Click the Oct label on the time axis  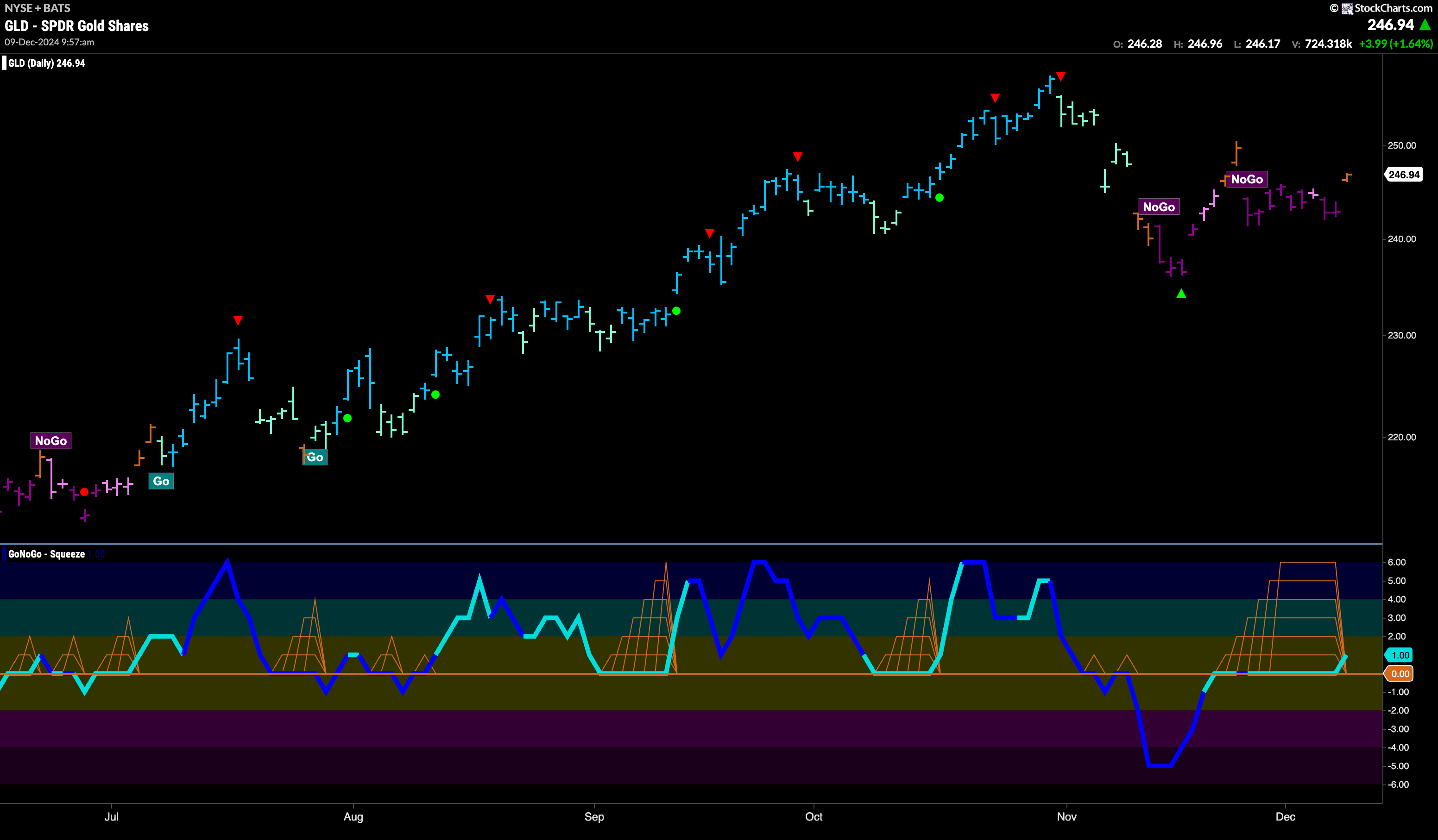click(814, 817)
